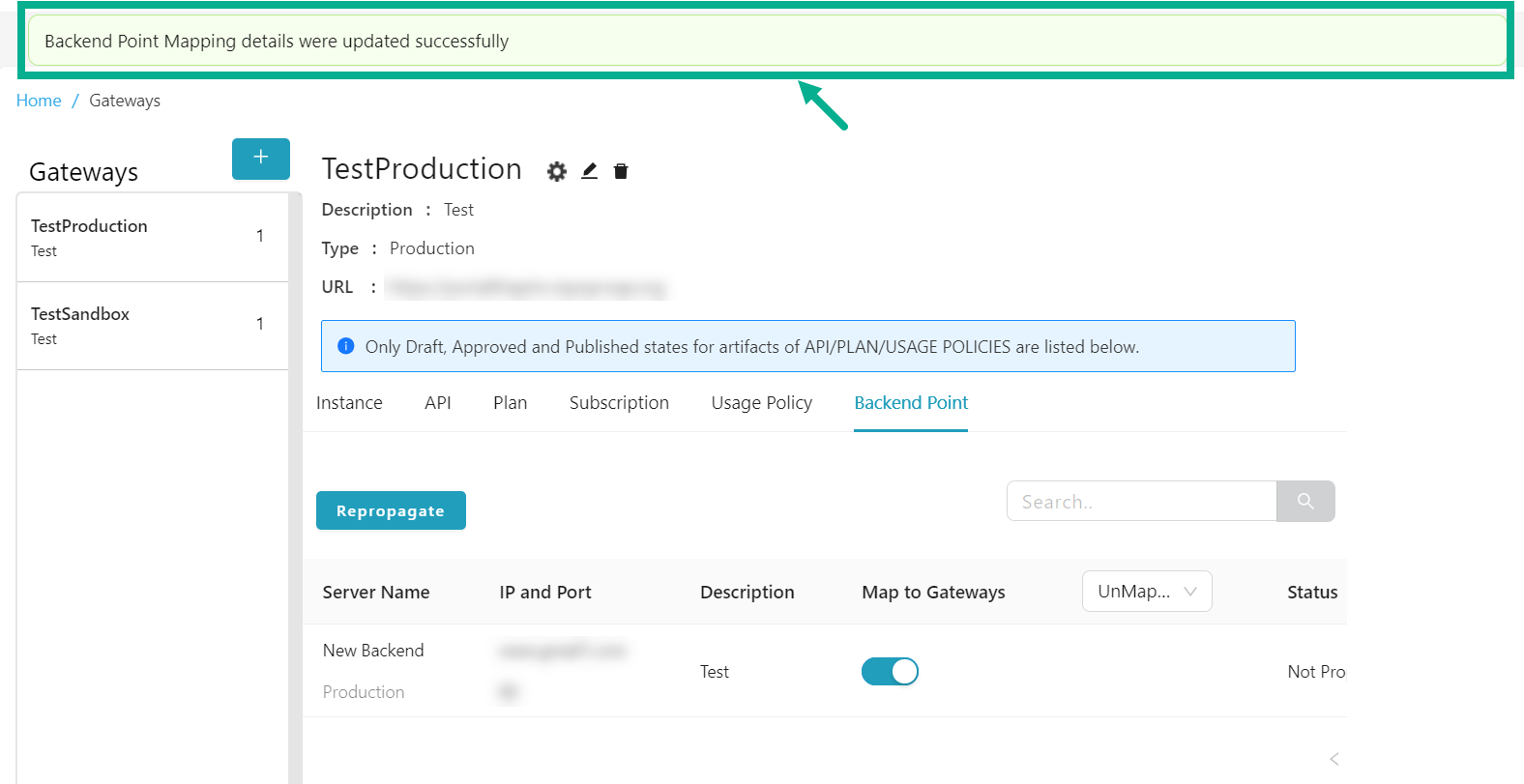Follow the Home breadcrumb link
The image size is (1524, 784).
click(39, 101)
